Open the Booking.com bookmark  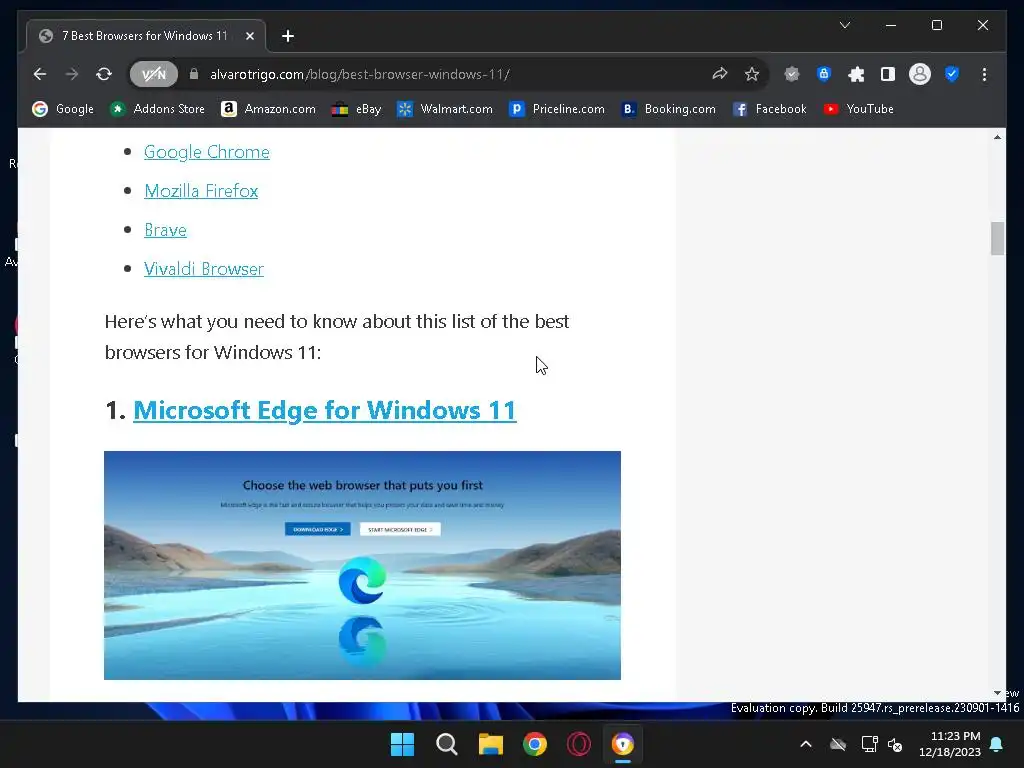(669, 109)
